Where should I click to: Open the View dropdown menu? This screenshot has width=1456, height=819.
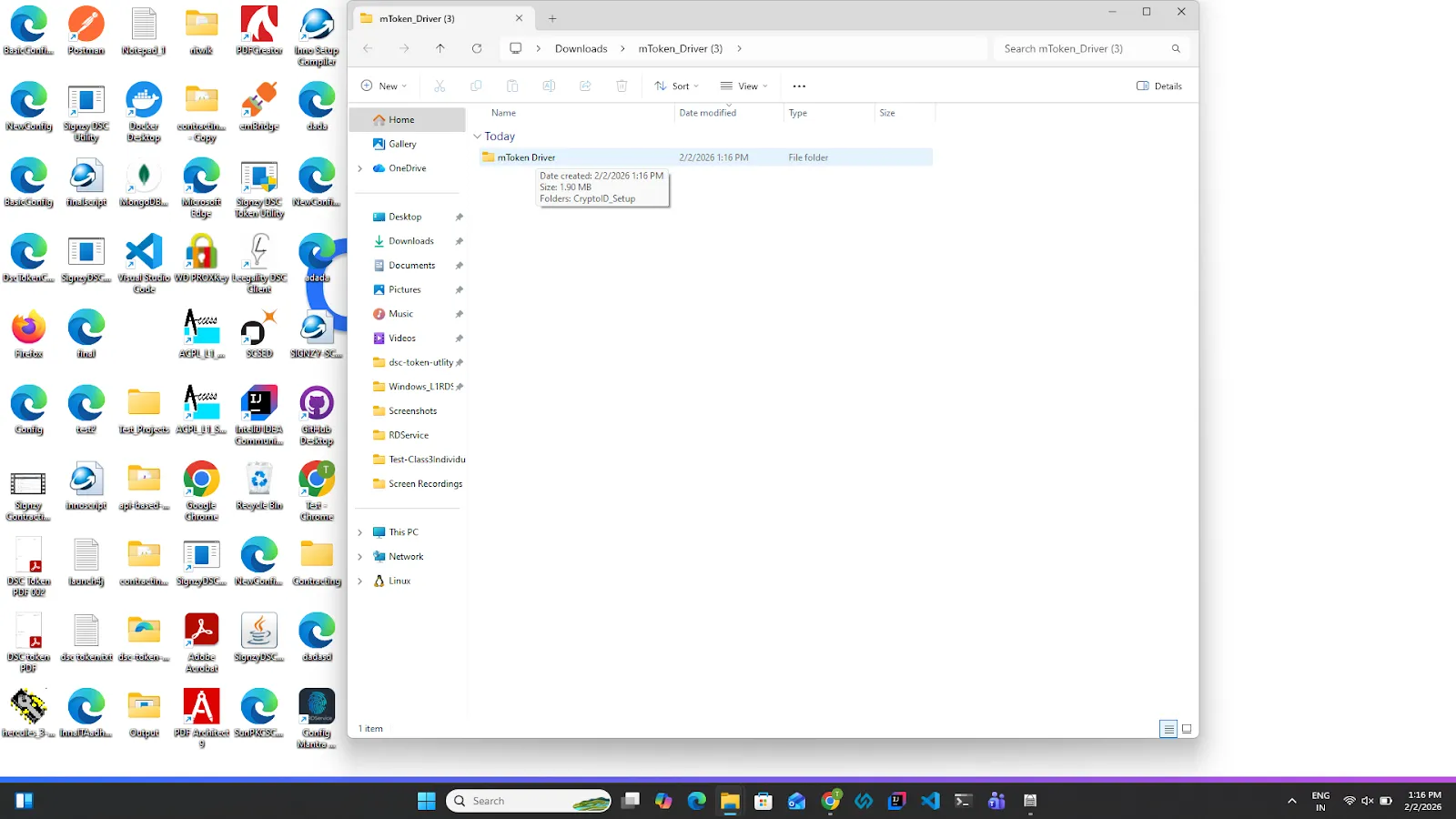[x=744, y=86]
